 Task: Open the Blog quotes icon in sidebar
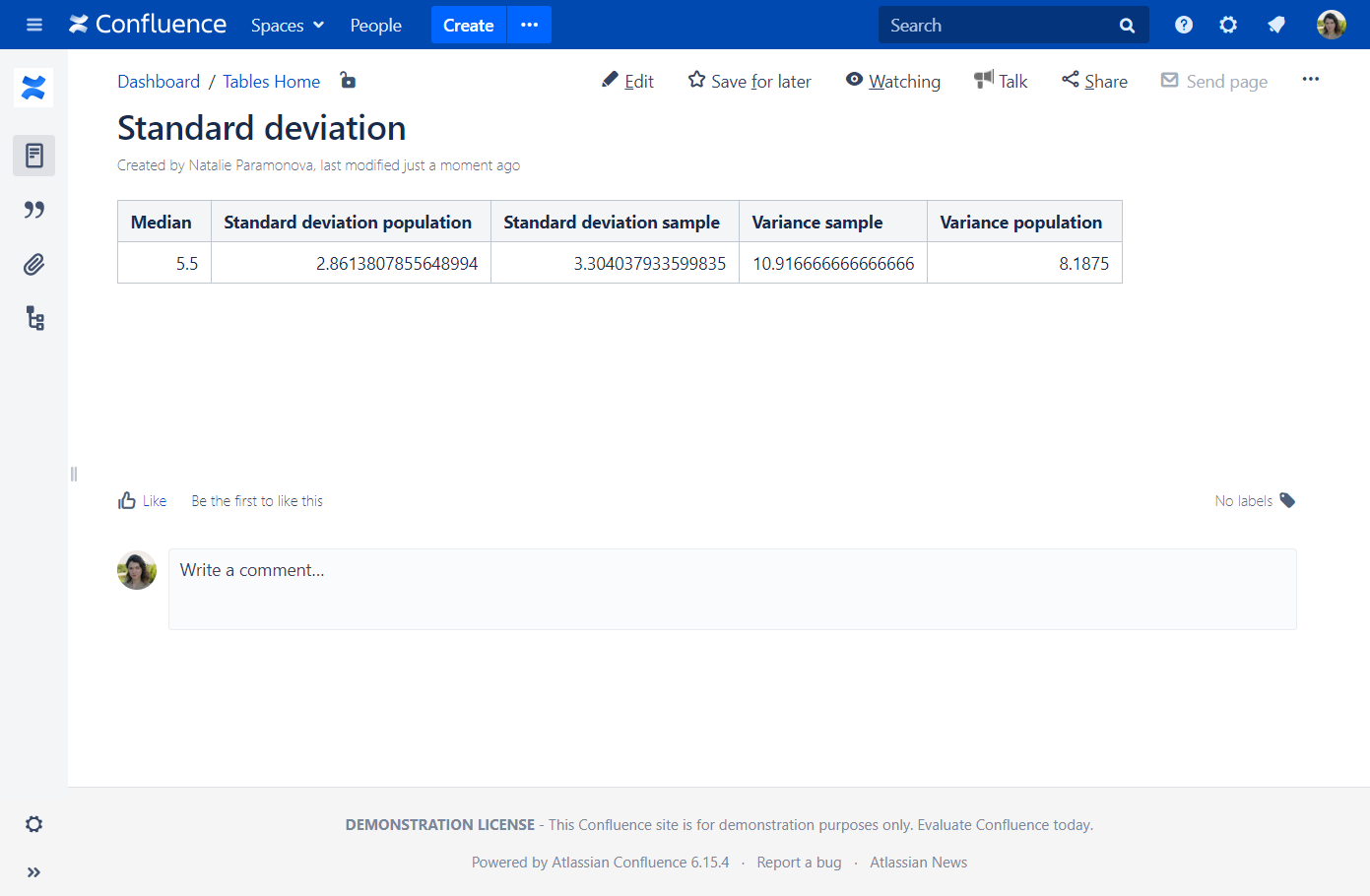(33, 210)
